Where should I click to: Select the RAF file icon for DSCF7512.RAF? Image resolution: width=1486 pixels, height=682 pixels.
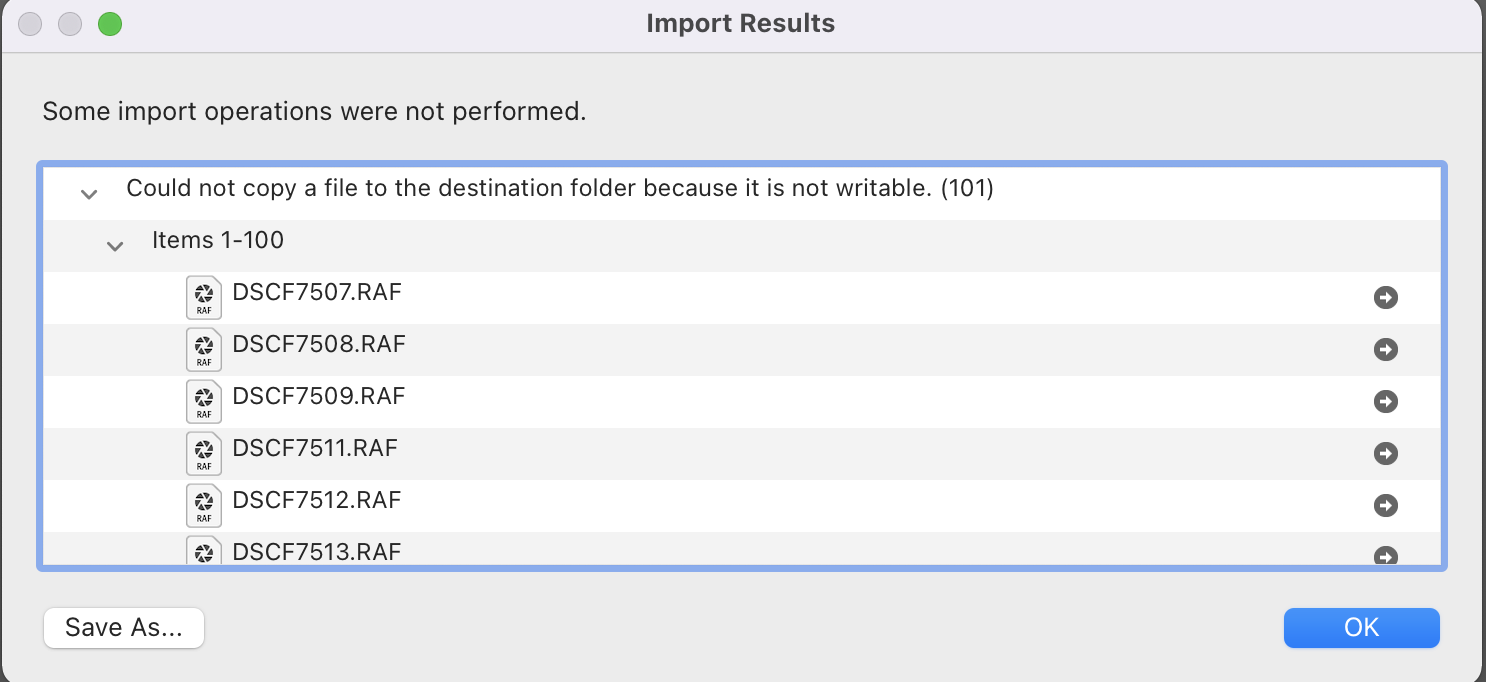click(x=203, y=505)
